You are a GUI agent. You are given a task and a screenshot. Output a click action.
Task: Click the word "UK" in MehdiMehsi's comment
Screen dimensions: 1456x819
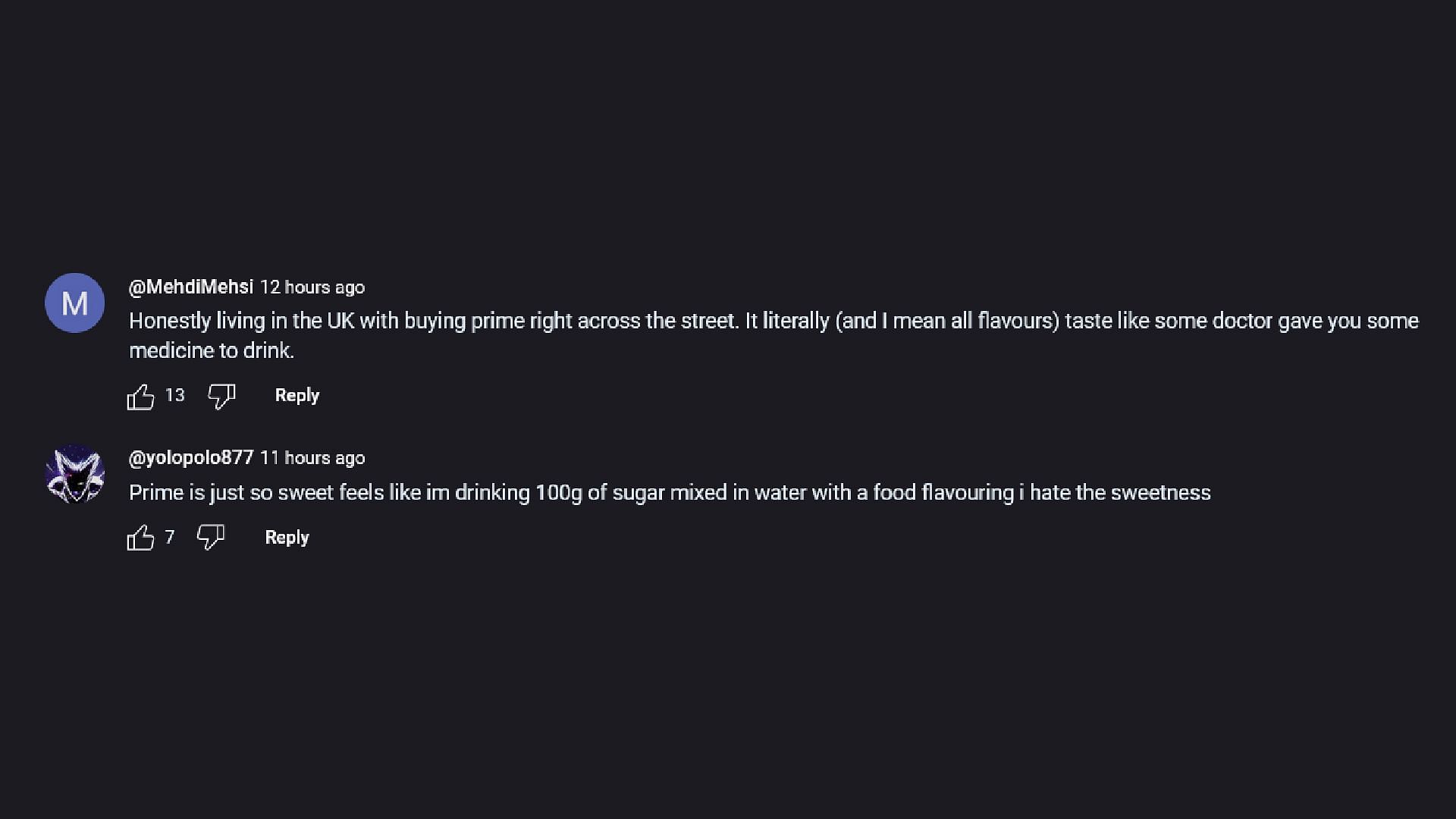(x=340, y=321)
